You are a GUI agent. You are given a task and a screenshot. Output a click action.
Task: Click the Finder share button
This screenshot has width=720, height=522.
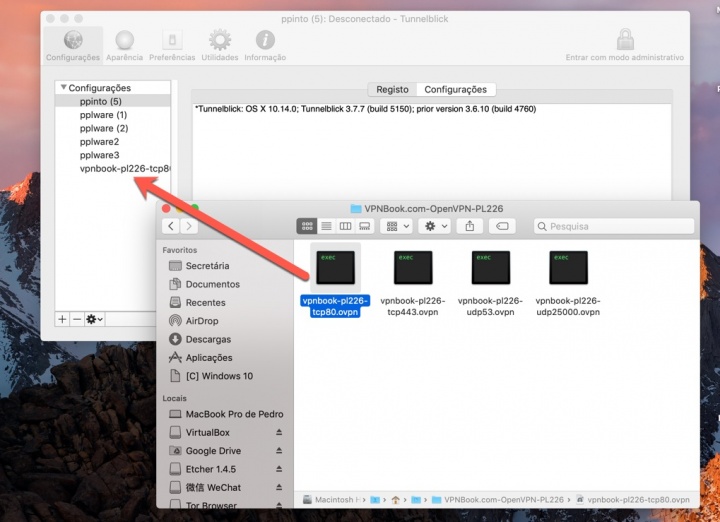469,227
